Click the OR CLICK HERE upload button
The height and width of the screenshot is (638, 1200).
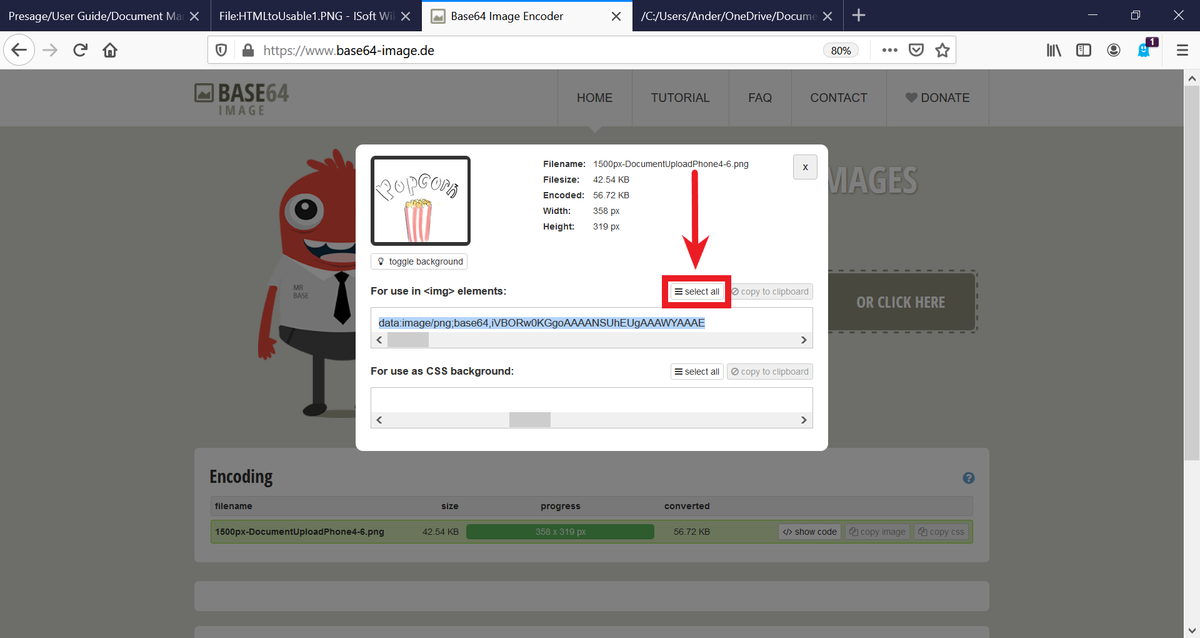pos(900,302)
